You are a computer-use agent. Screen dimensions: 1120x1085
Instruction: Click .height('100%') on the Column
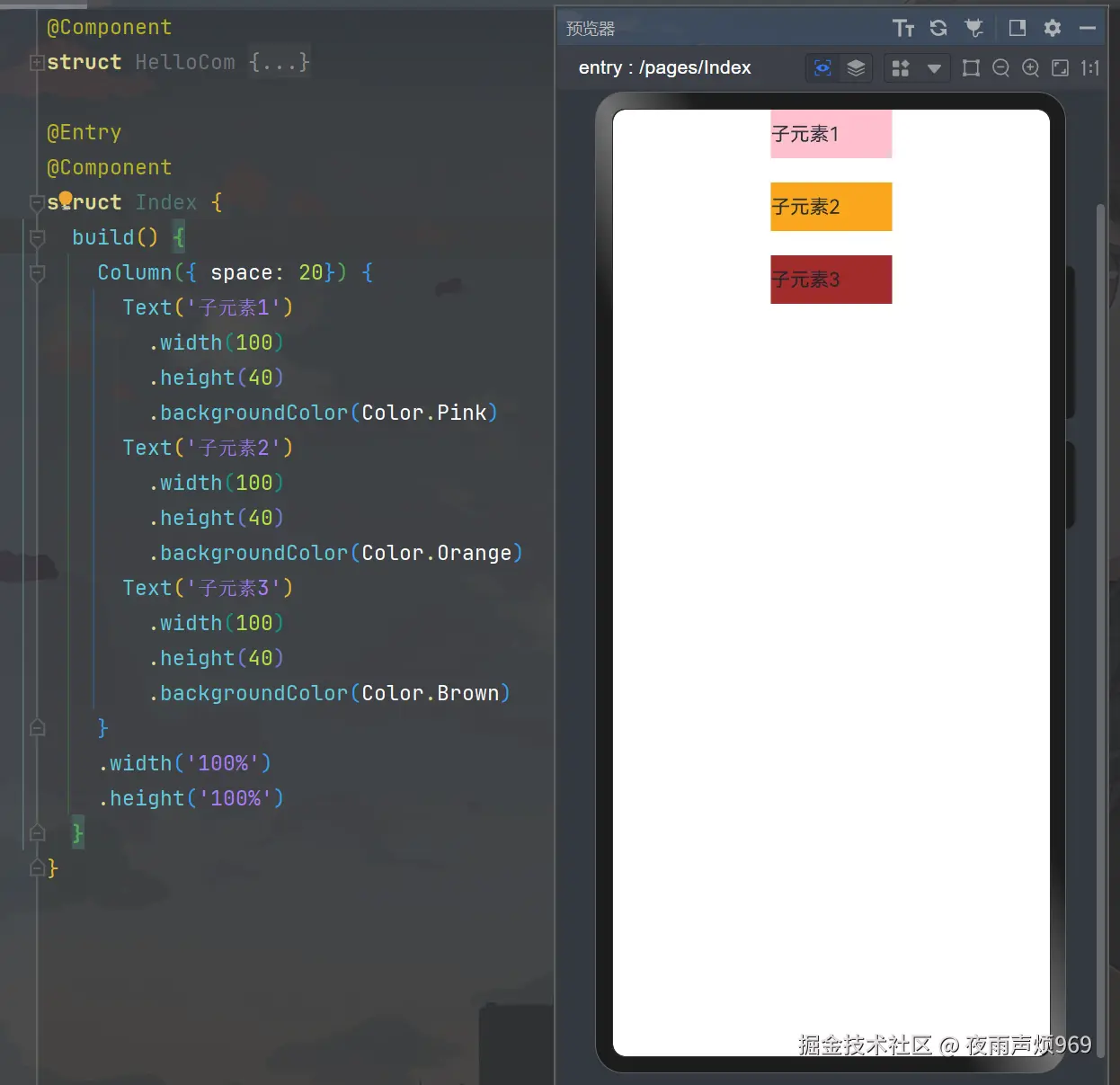pyautogui.click(x=191, y=798)
